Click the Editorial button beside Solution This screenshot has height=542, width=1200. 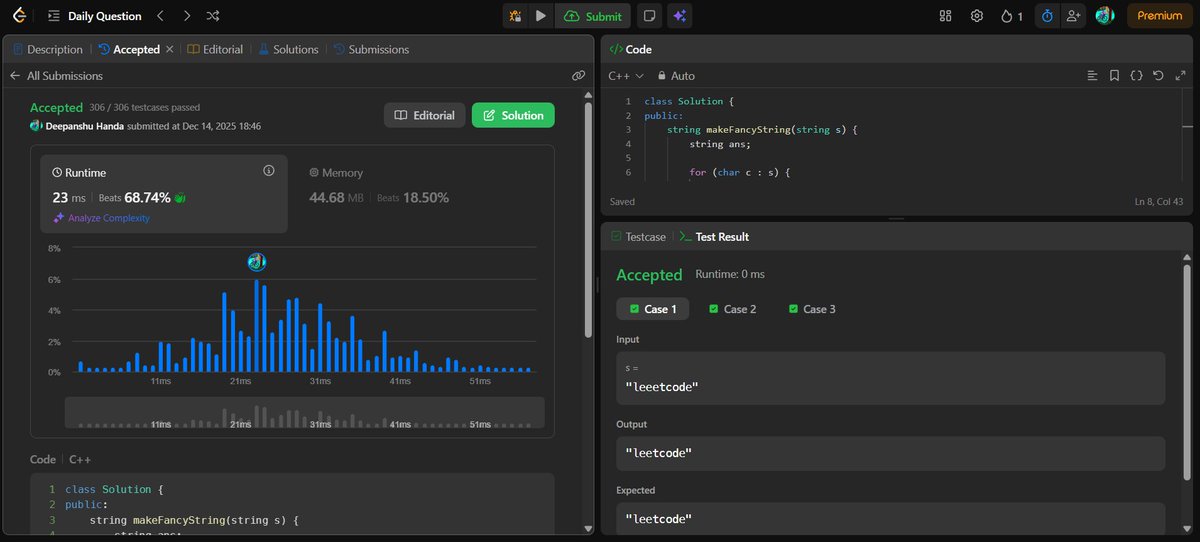point(425,116)
